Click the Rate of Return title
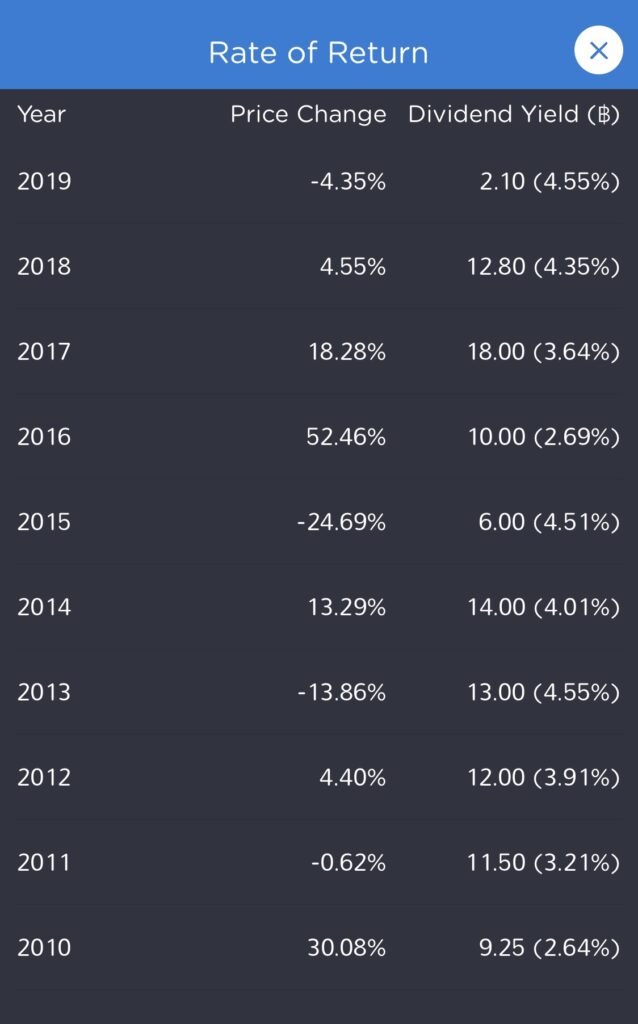The image size is (638, 1024). (318, 52)
